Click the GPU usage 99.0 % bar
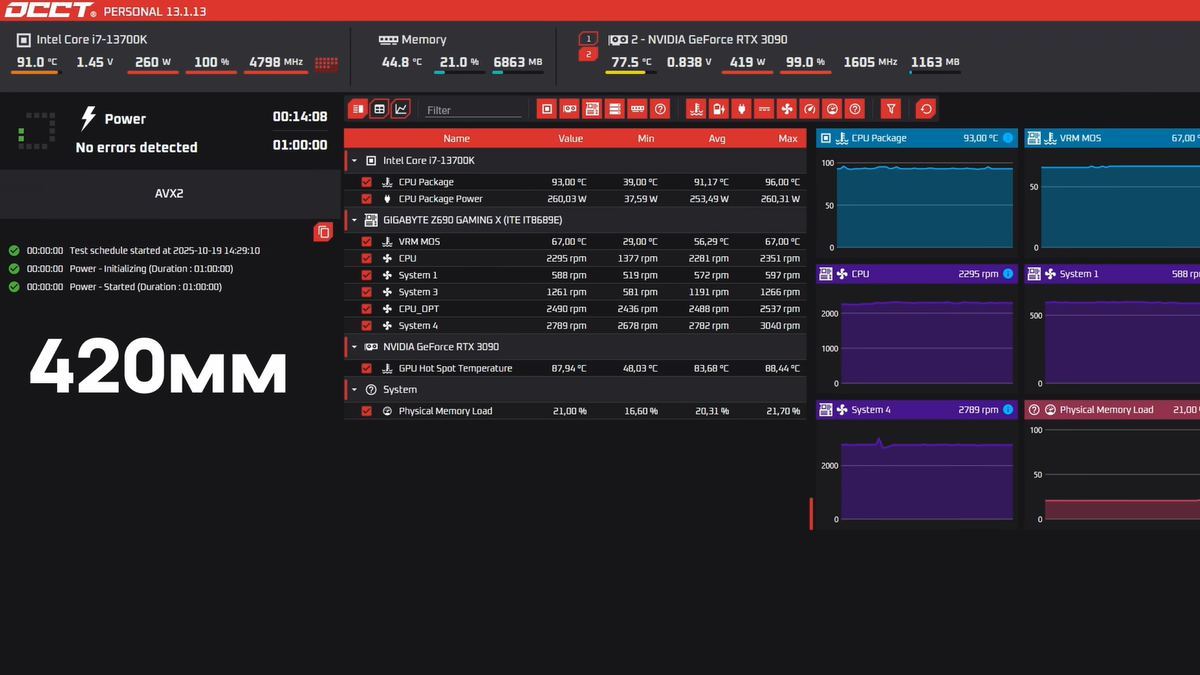The image size is (1200, 675). (804, 72)
